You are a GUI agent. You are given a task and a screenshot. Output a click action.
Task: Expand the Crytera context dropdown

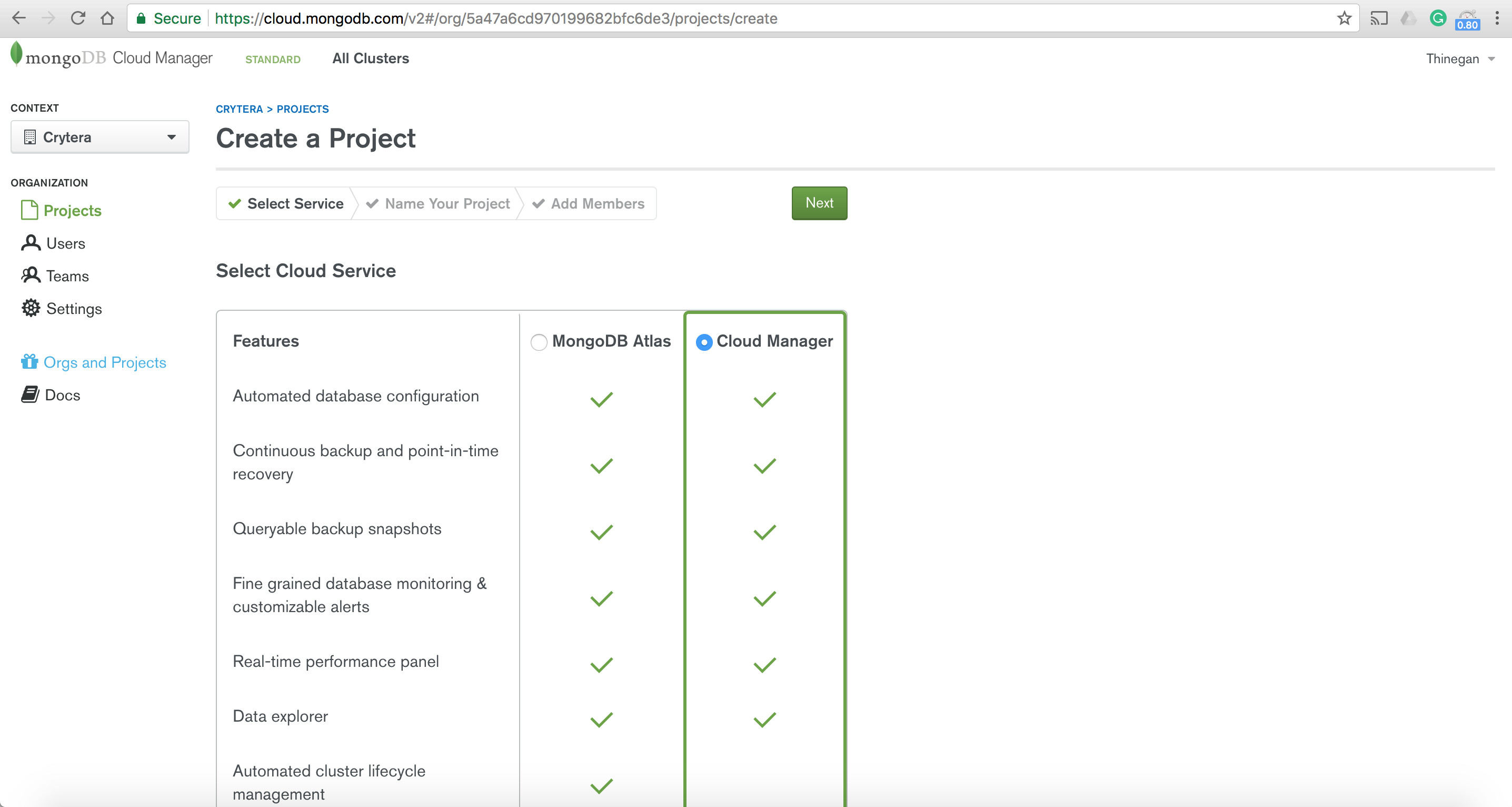[x=100, y=137]
